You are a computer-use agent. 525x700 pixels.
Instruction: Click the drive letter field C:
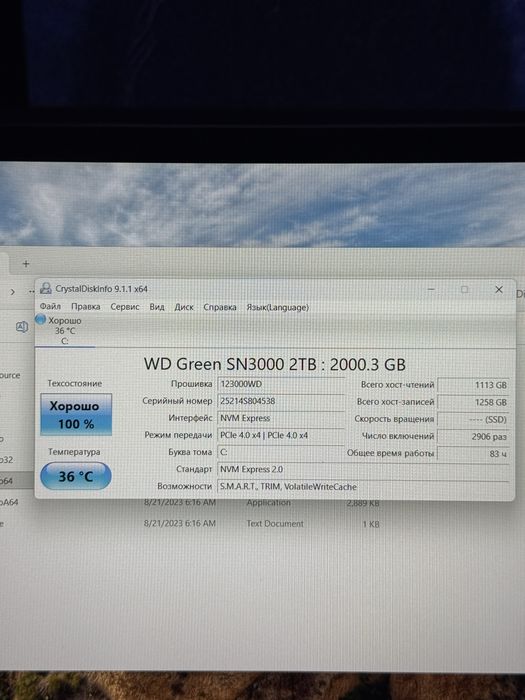281,452
